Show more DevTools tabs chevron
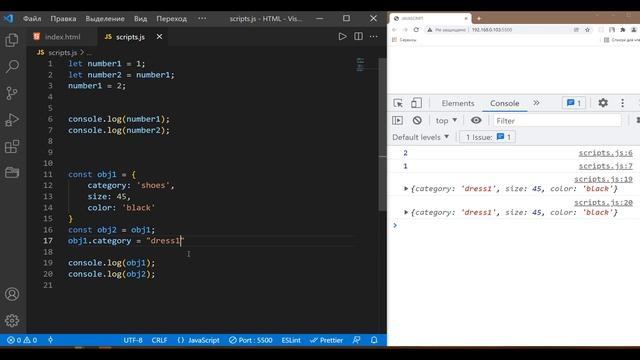640x360 pixels. 536,103
